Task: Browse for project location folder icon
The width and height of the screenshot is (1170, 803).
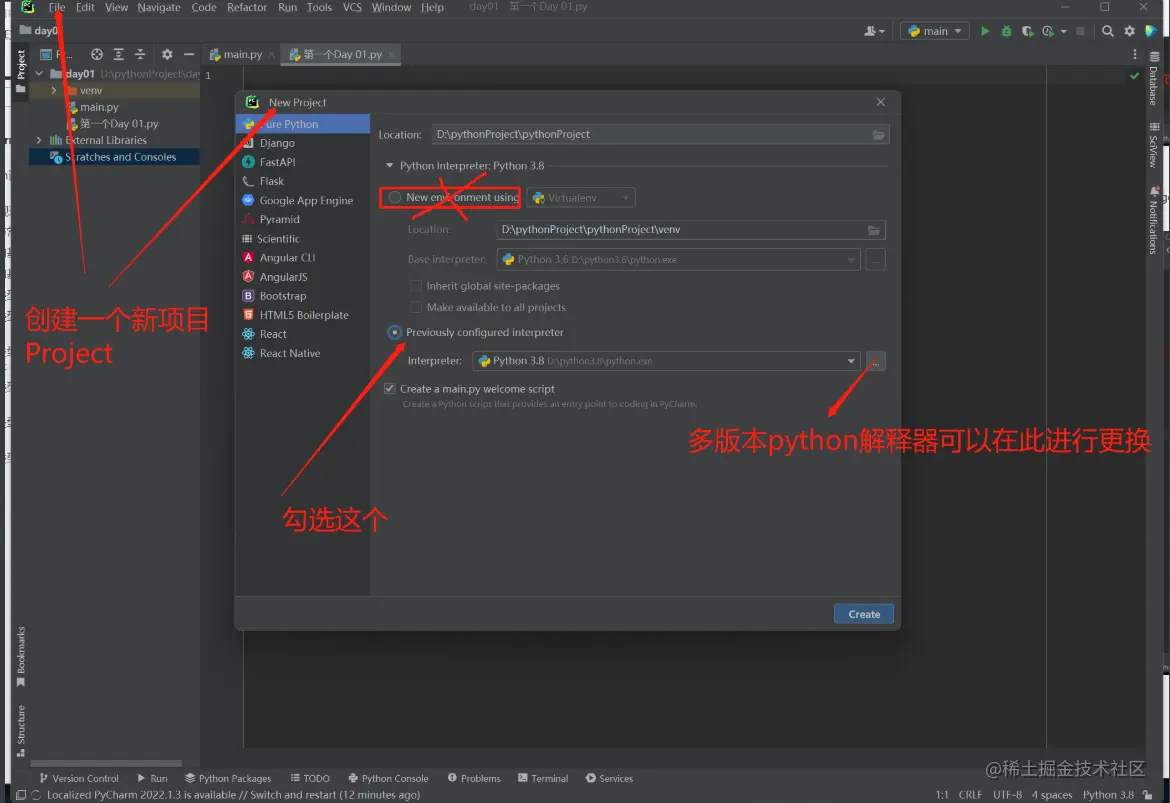Action: pos(878,135)
